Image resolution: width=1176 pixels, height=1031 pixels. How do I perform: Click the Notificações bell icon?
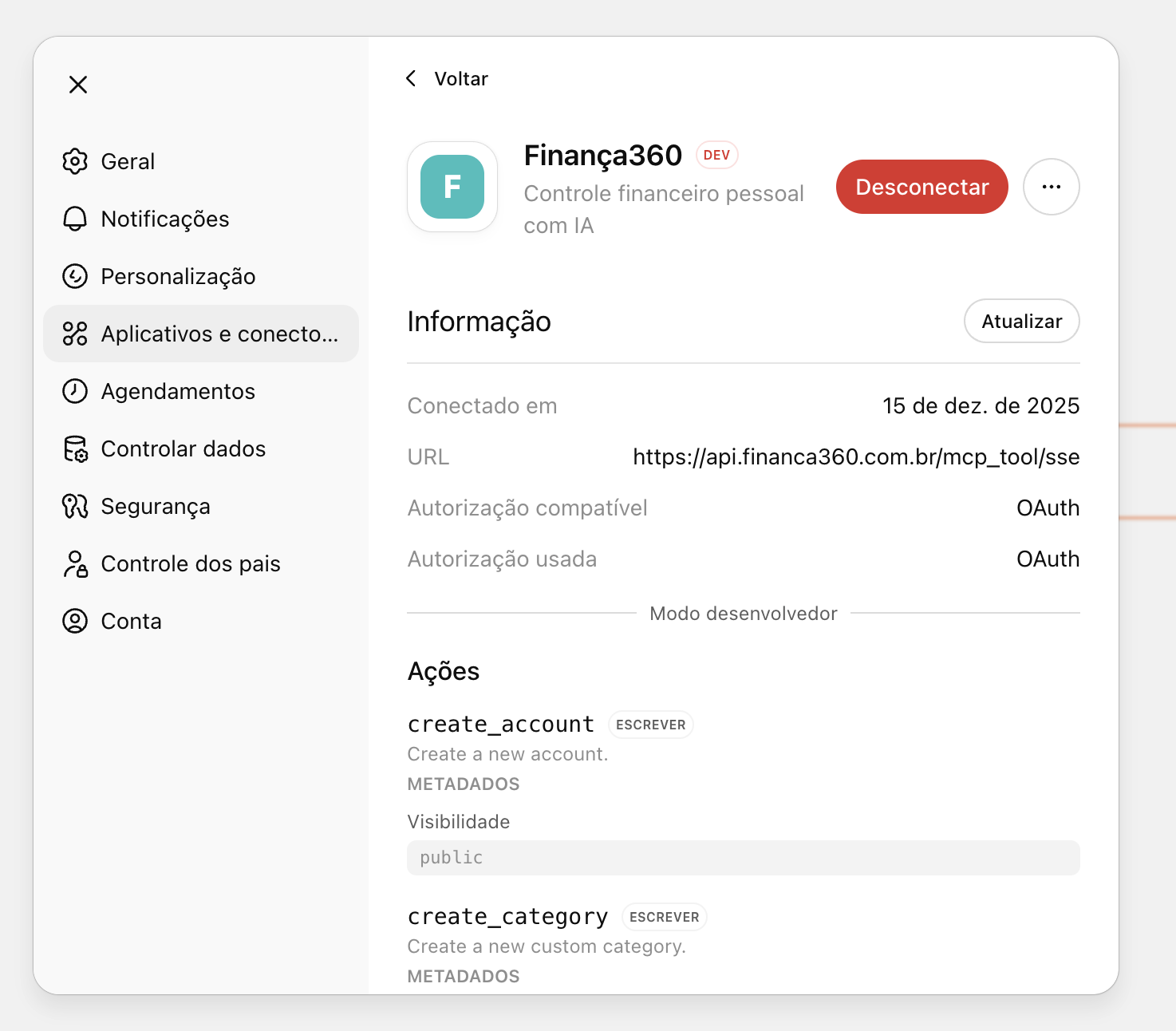[75, 219]
